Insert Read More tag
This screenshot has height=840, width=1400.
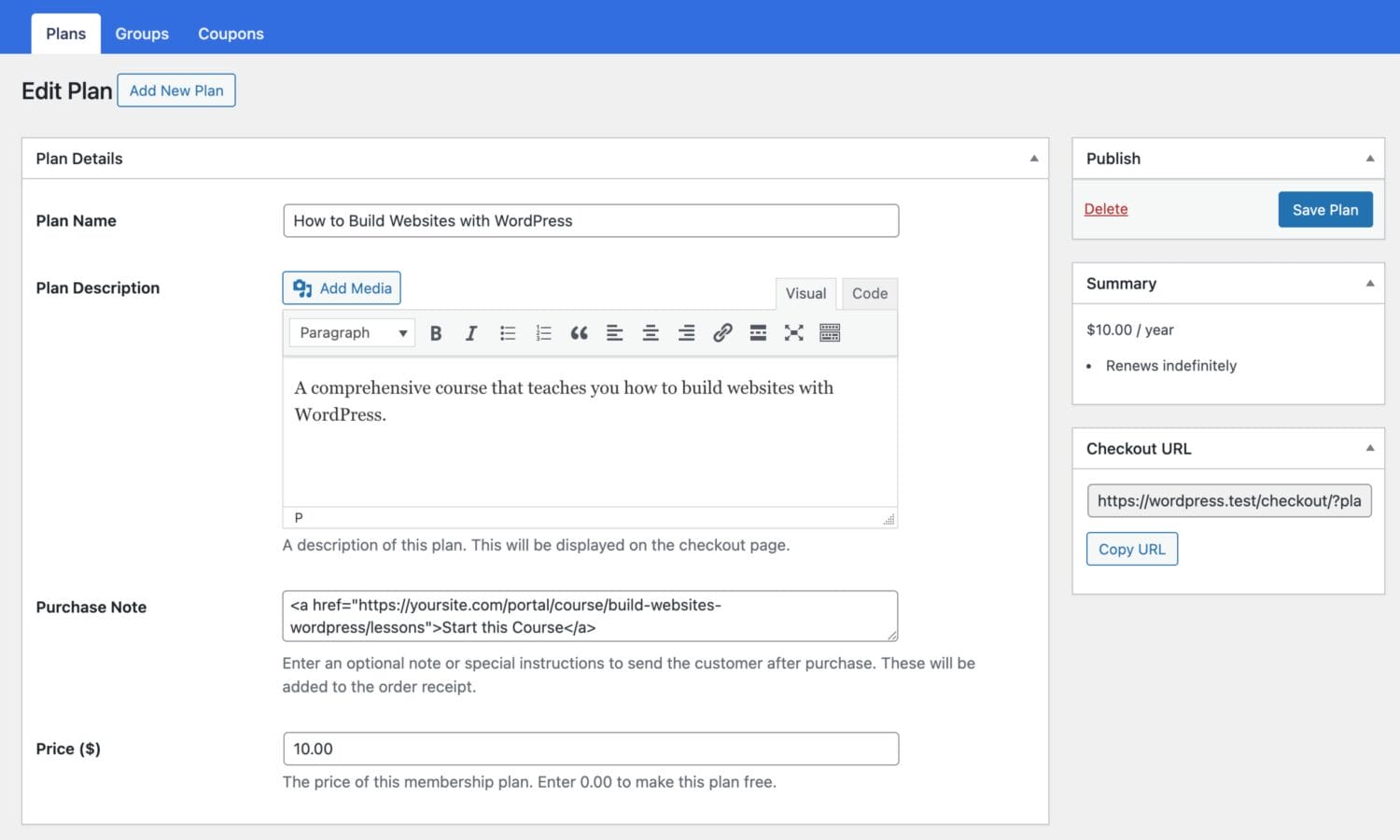coord(758,333)
